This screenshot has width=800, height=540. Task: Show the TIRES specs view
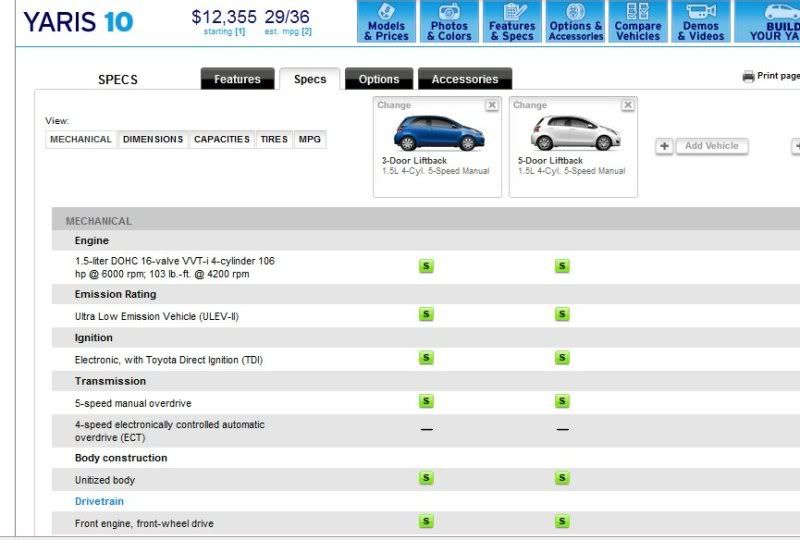(274, 139)
